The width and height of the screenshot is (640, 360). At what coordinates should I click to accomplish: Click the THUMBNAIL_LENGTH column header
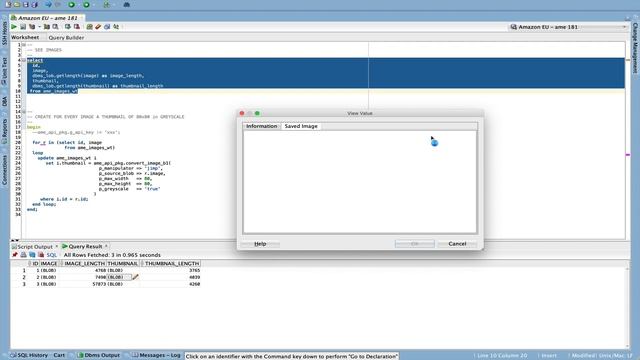171,264
